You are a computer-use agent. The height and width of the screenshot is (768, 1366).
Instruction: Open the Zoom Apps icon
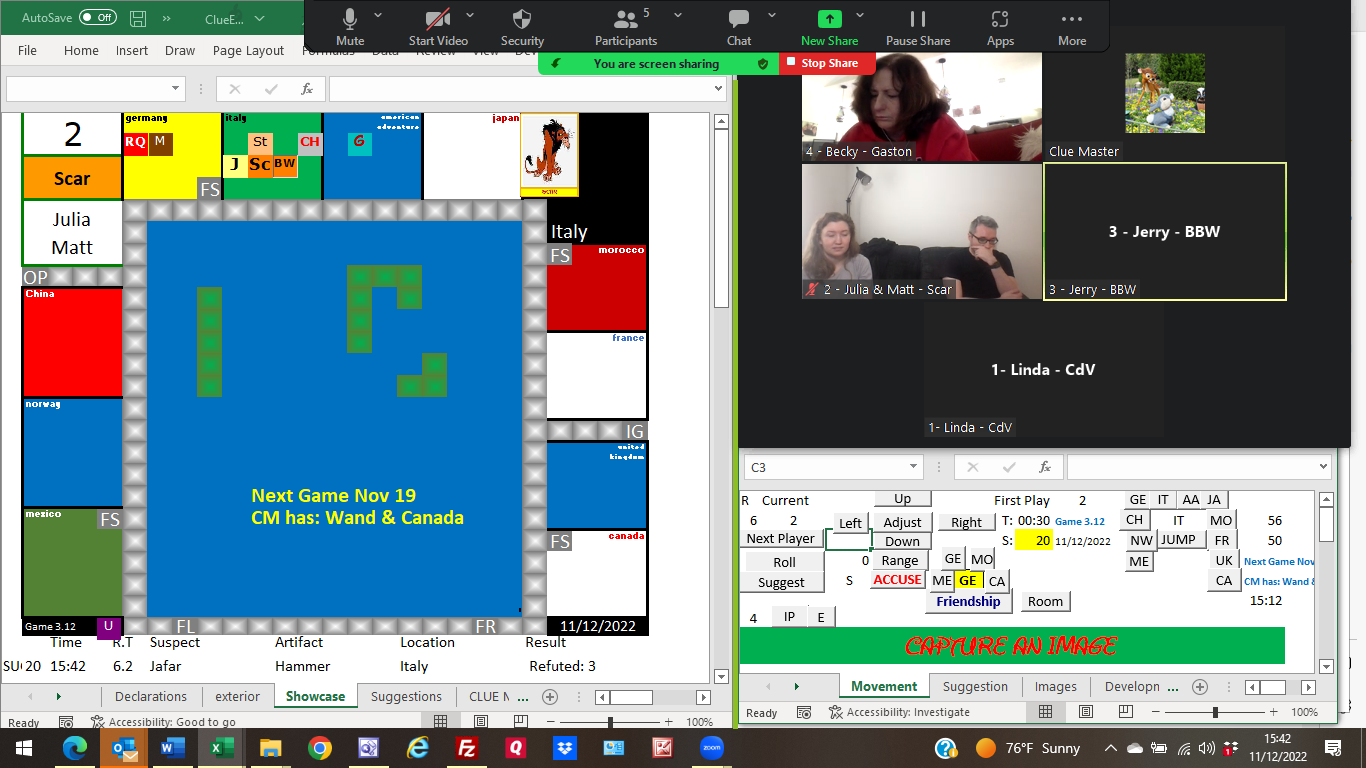(x=1000, y=20)
